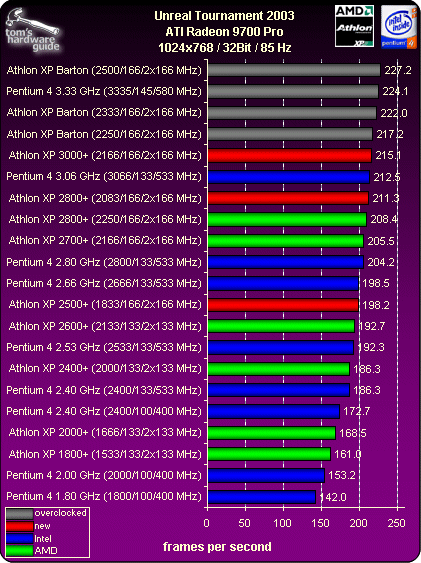Viewport: 421px width, 563px height.
Task: Click the Athlon XP Barton 2333 label
Action: click(x=104, y=113)
